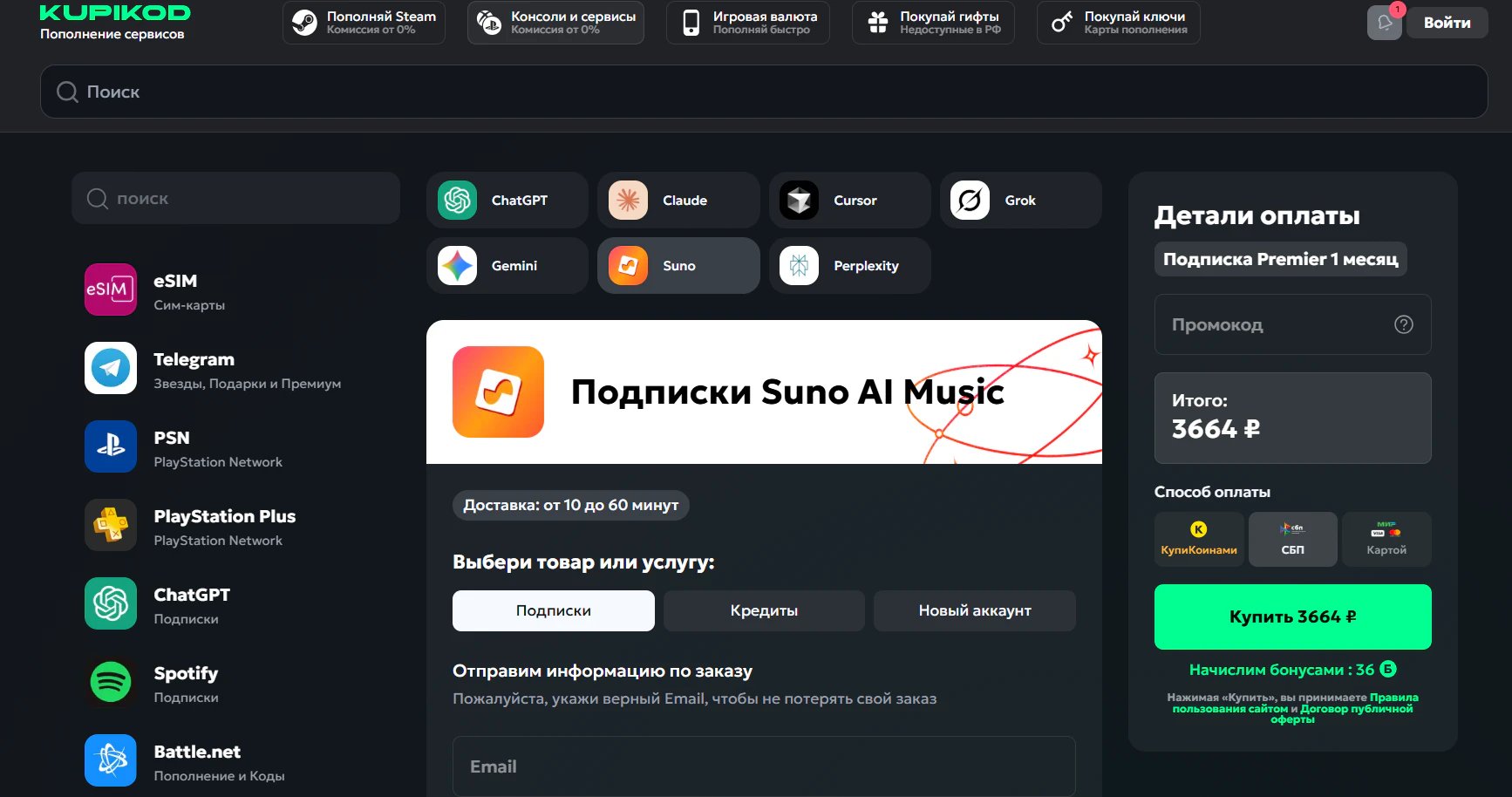Switch to the Кредиты tab
1512x797 pixels.
click(x=764, y=610)
